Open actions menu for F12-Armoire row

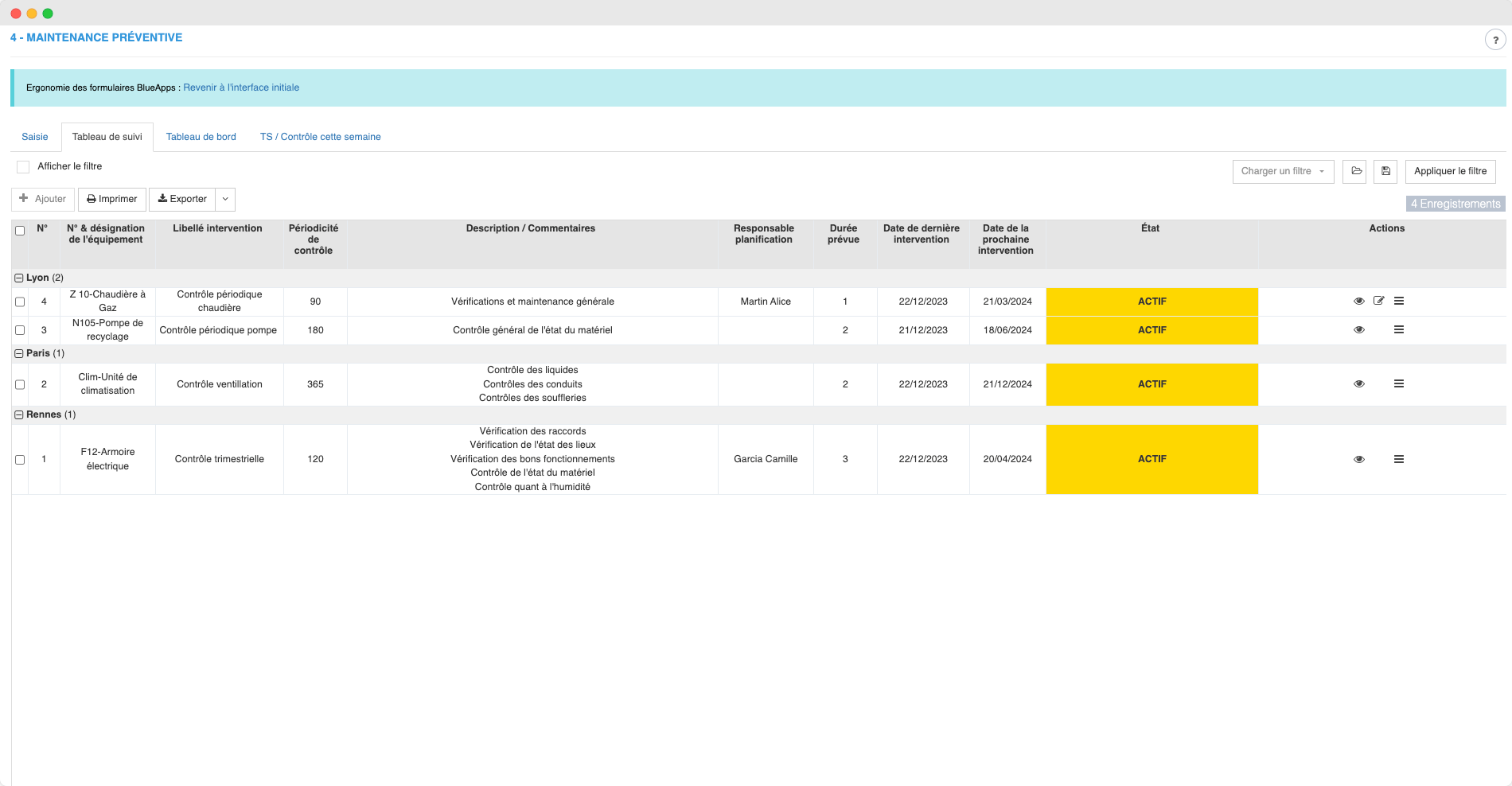point(1398,459)
